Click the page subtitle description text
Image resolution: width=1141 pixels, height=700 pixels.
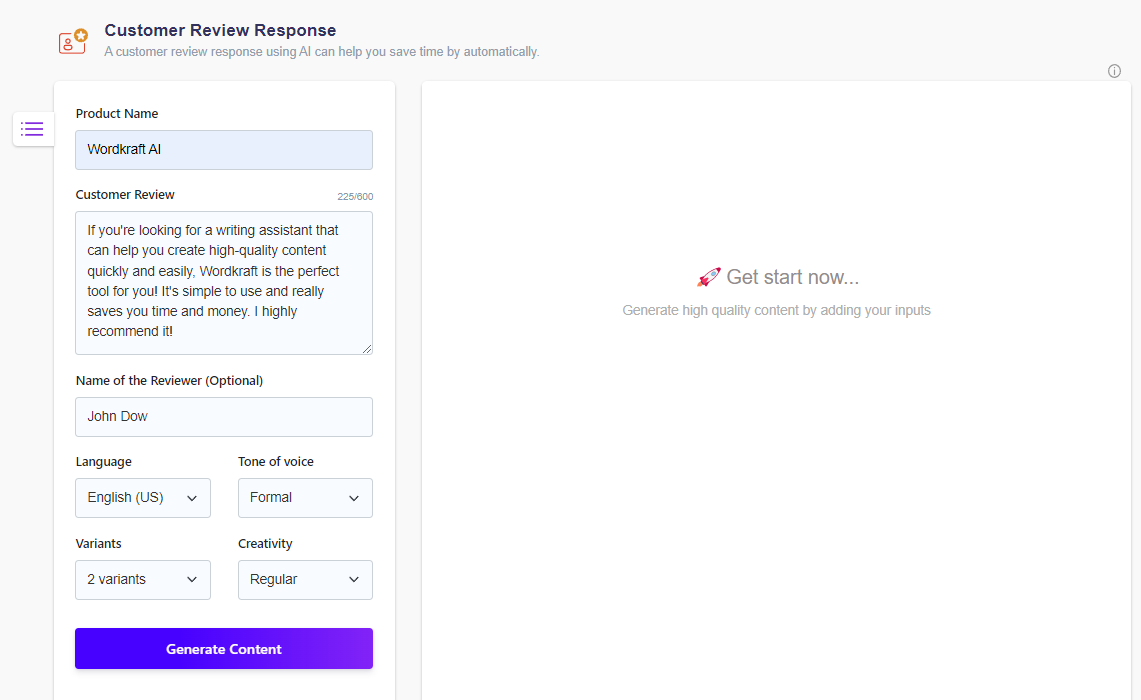point(320,51)
